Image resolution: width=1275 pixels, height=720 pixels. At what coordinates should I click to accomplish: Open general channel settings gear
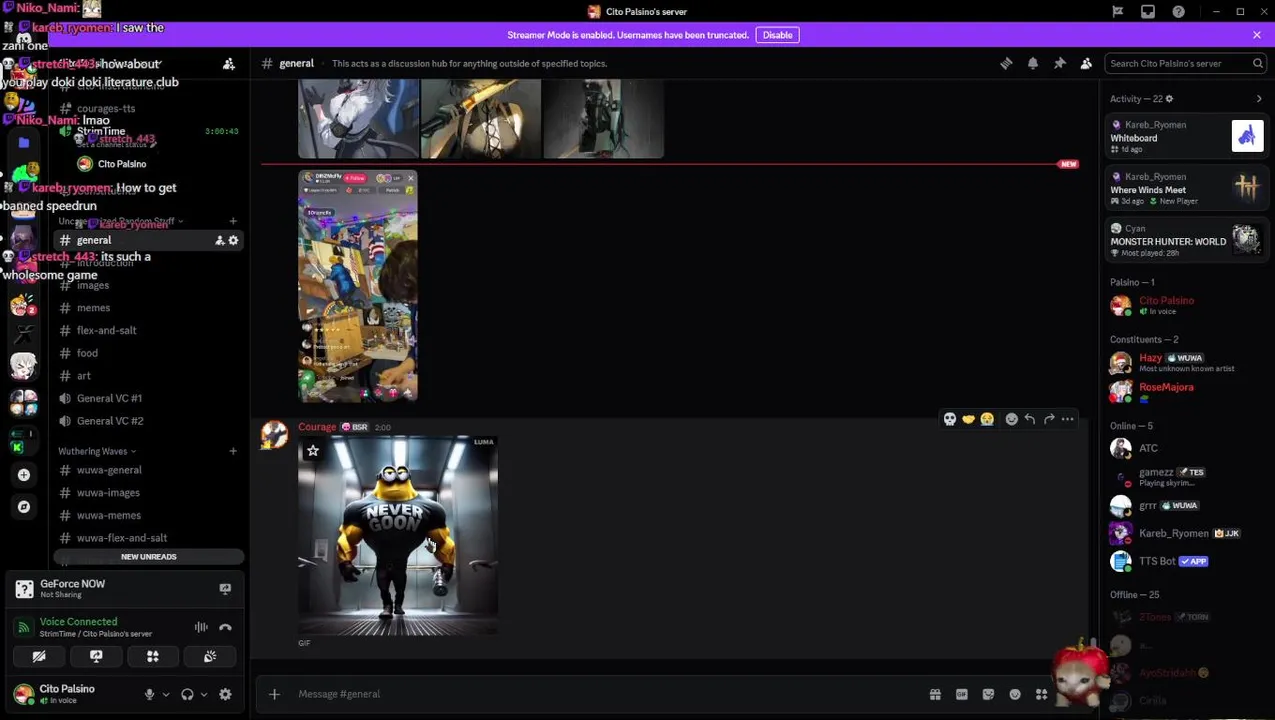[234, 240]
